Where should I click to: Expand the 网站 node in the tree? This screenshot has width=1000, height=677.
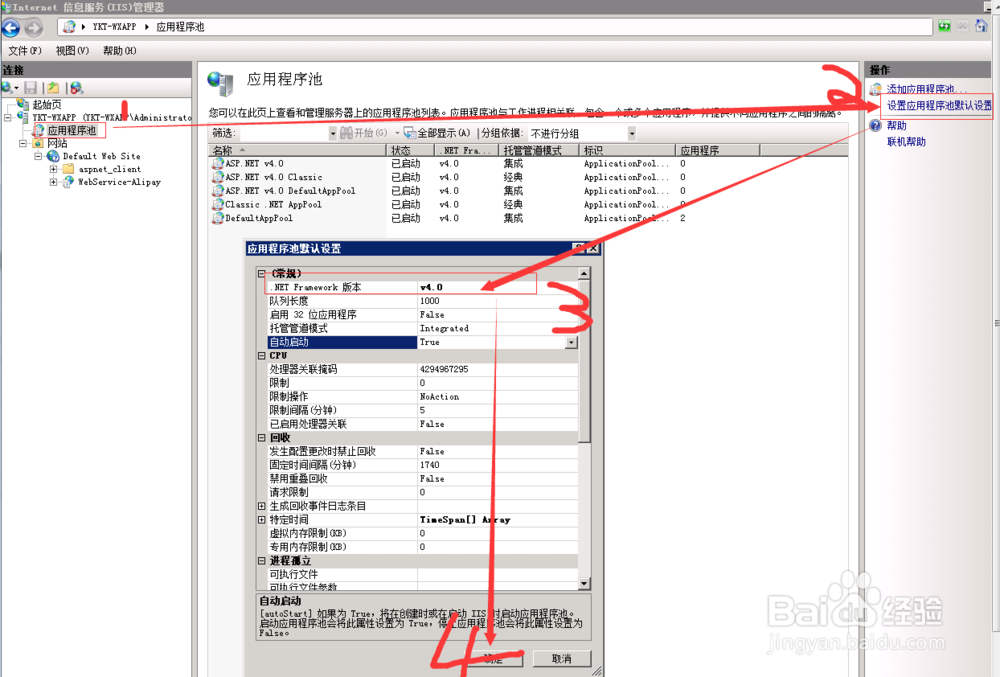tap(22, 142)
